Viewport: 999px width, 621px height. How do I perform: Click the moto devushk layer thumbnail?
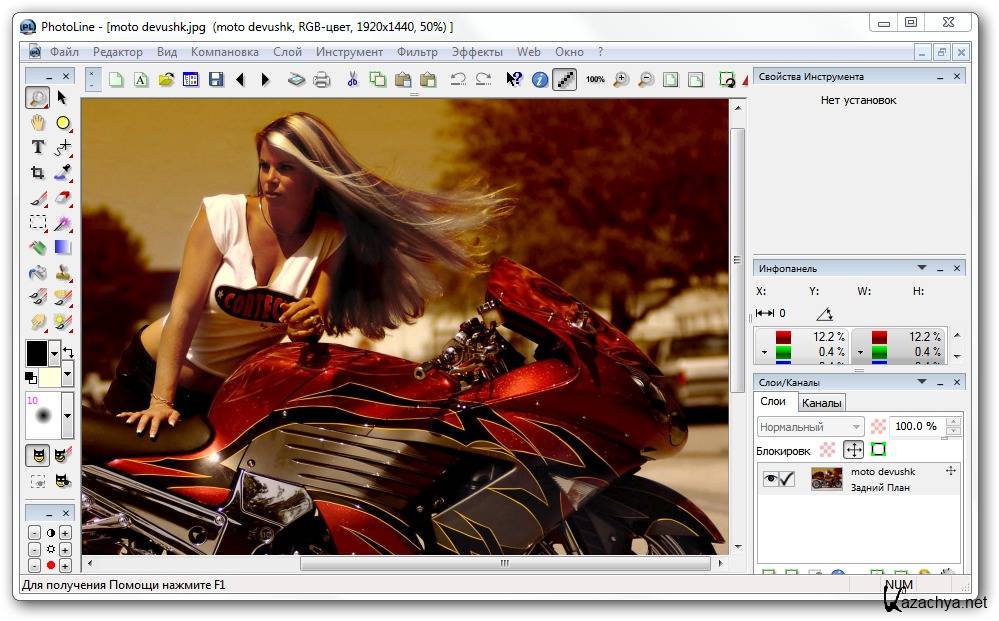(x=826, y=479)
